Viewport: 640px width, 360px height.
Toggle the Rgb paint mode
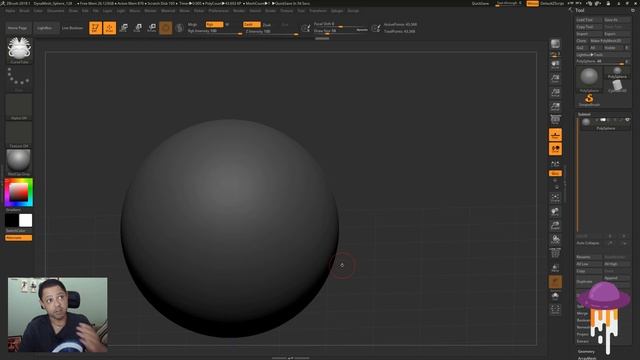215,24
